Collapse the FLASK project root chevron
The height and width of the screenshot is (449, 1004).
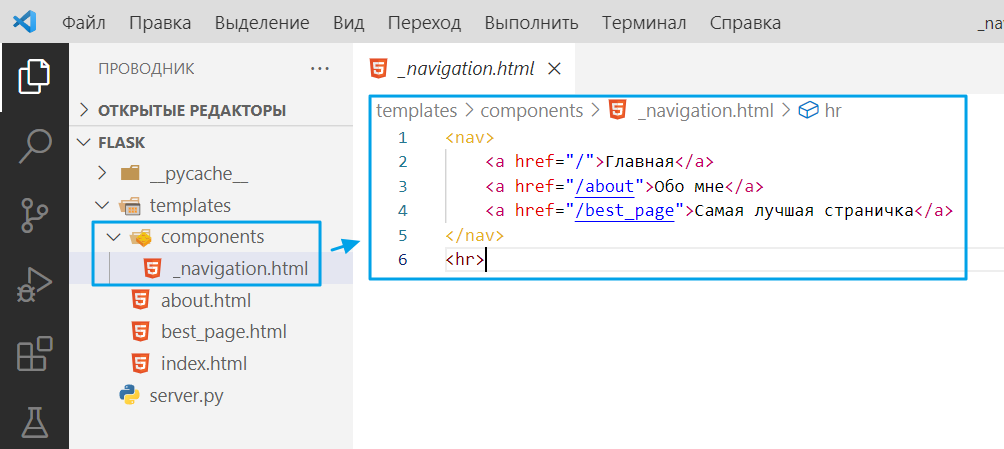[x=83, y=142]
